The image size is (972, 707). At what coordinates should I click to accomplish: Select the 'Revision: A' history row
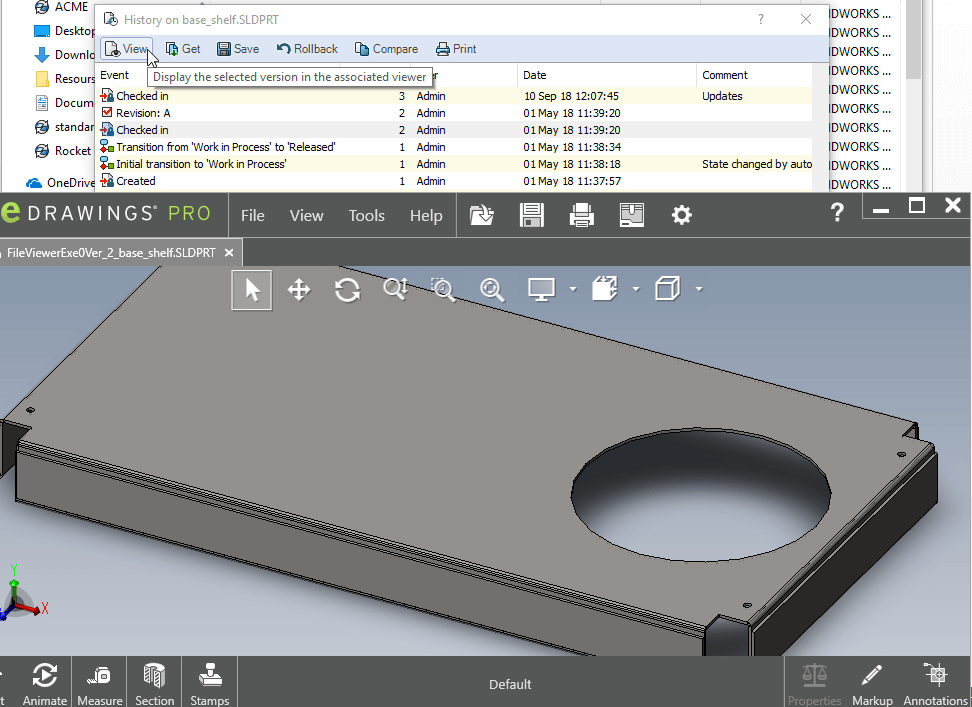coord(143,113)
